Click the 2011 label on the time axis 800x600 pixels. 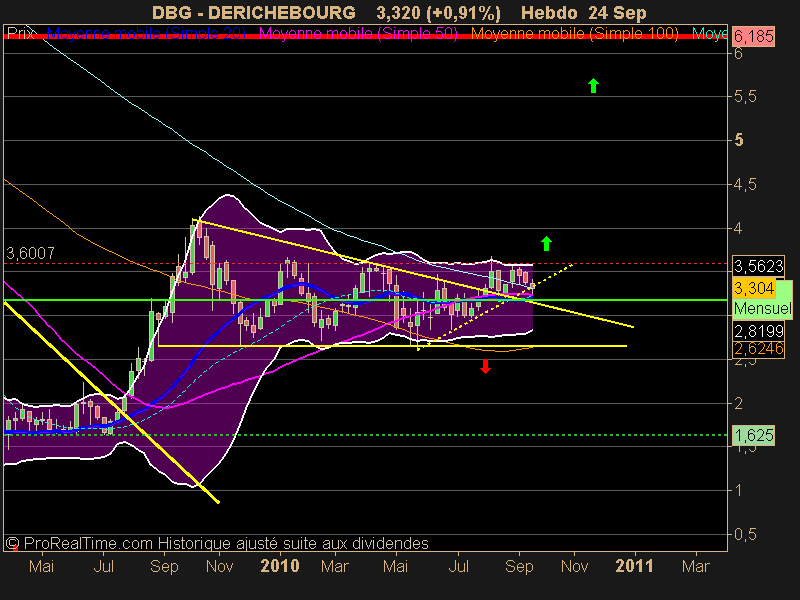[x=634, y=566]
